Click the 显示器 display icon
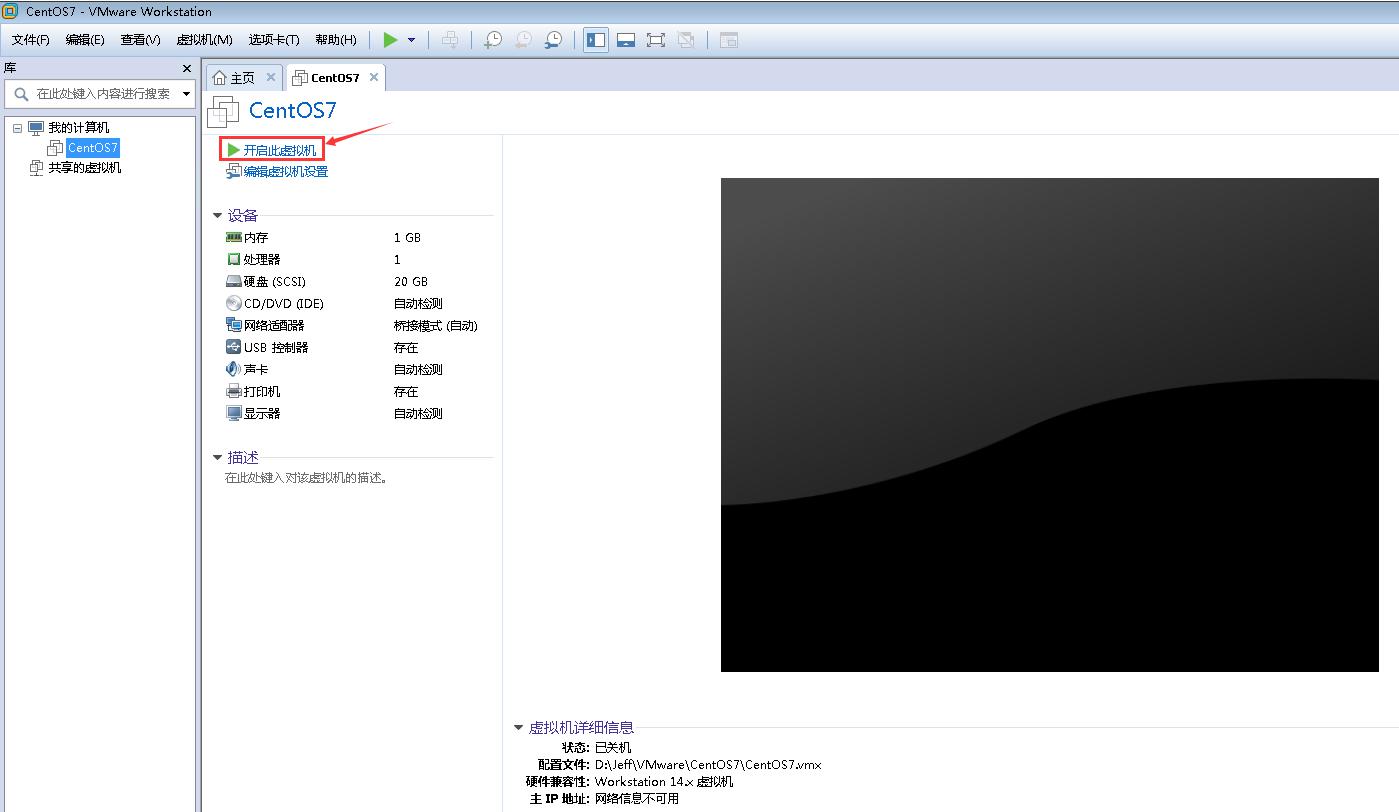 (x=234, y=413)
